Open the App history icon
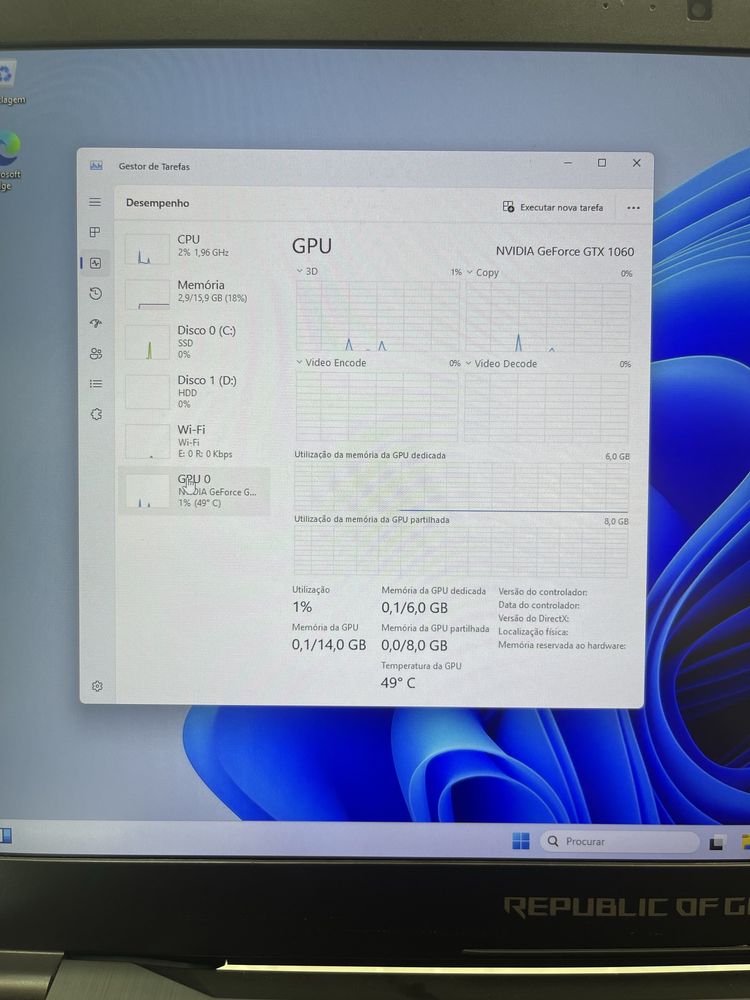750x1000 pixels. coord(96,293)
